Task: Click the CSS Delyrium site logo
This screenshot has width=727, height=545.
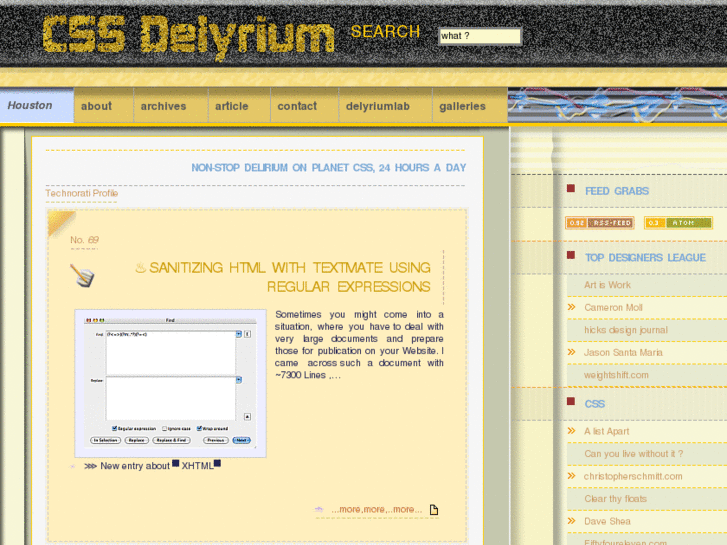Action: pyautogui.click(x=189, y=36)
